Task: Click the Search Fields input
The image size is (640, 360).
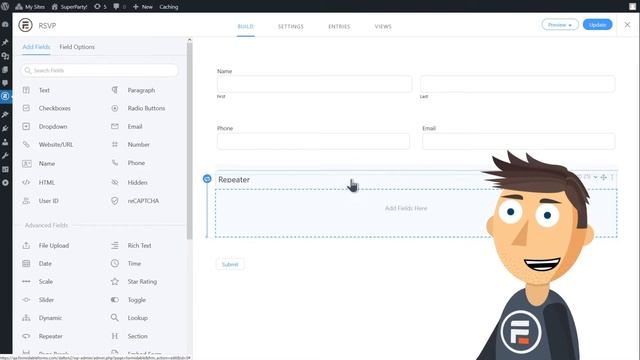Action: [x=100, y=70]
